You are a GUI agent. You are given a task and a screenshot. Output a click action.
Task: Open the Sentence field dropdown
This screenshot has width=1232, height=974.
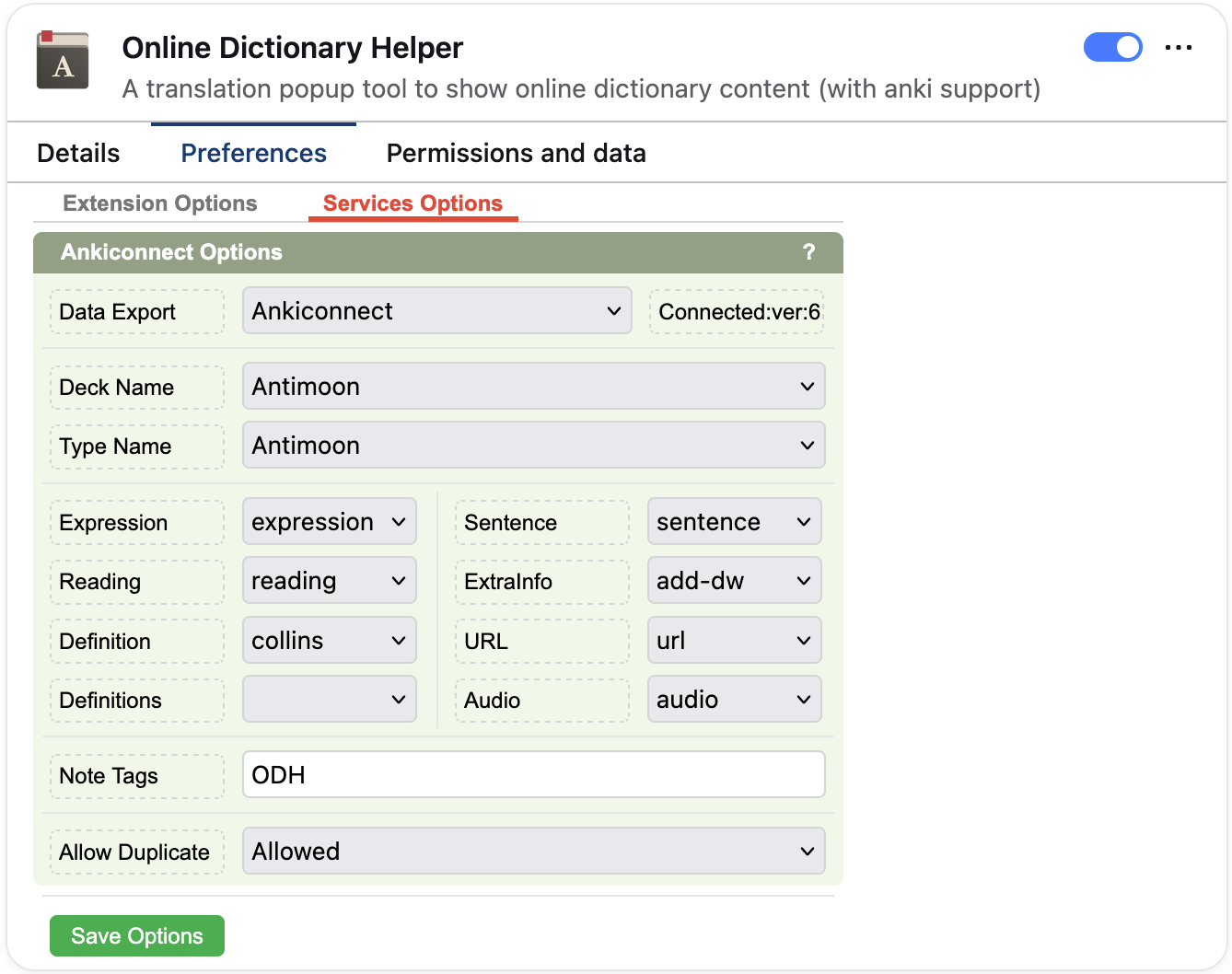[735, 522]
